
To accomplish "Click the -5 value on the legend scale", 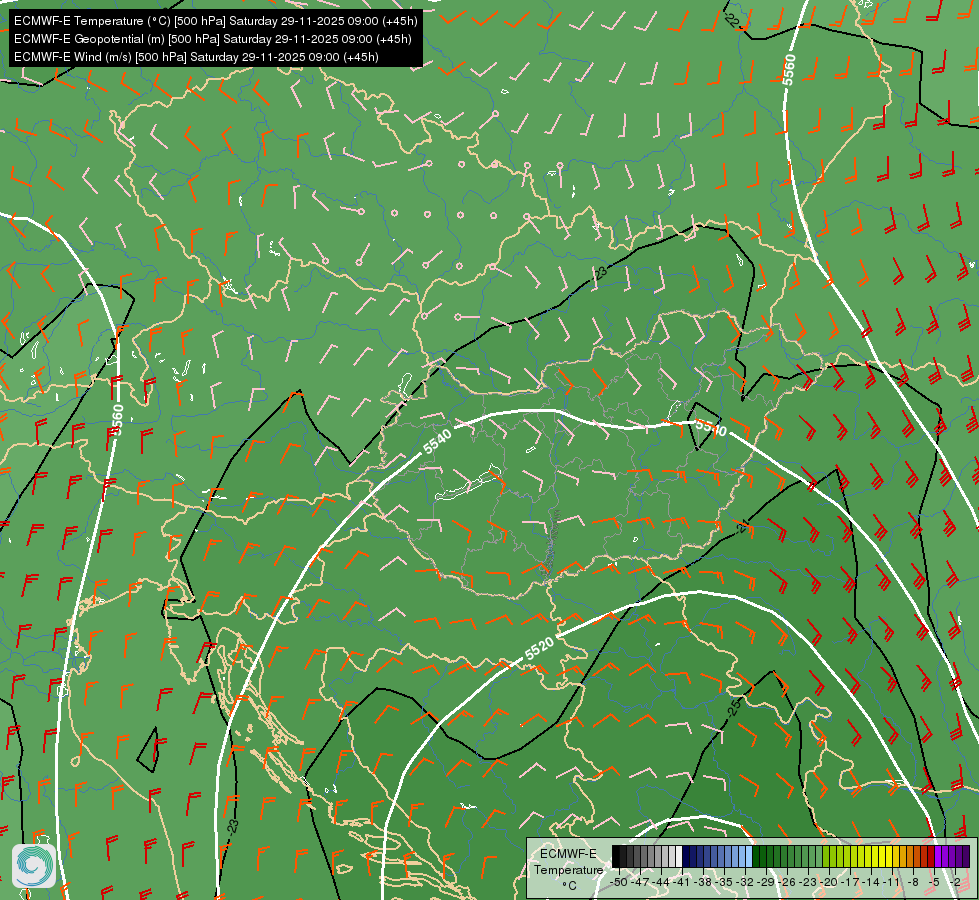I will 935,882.
